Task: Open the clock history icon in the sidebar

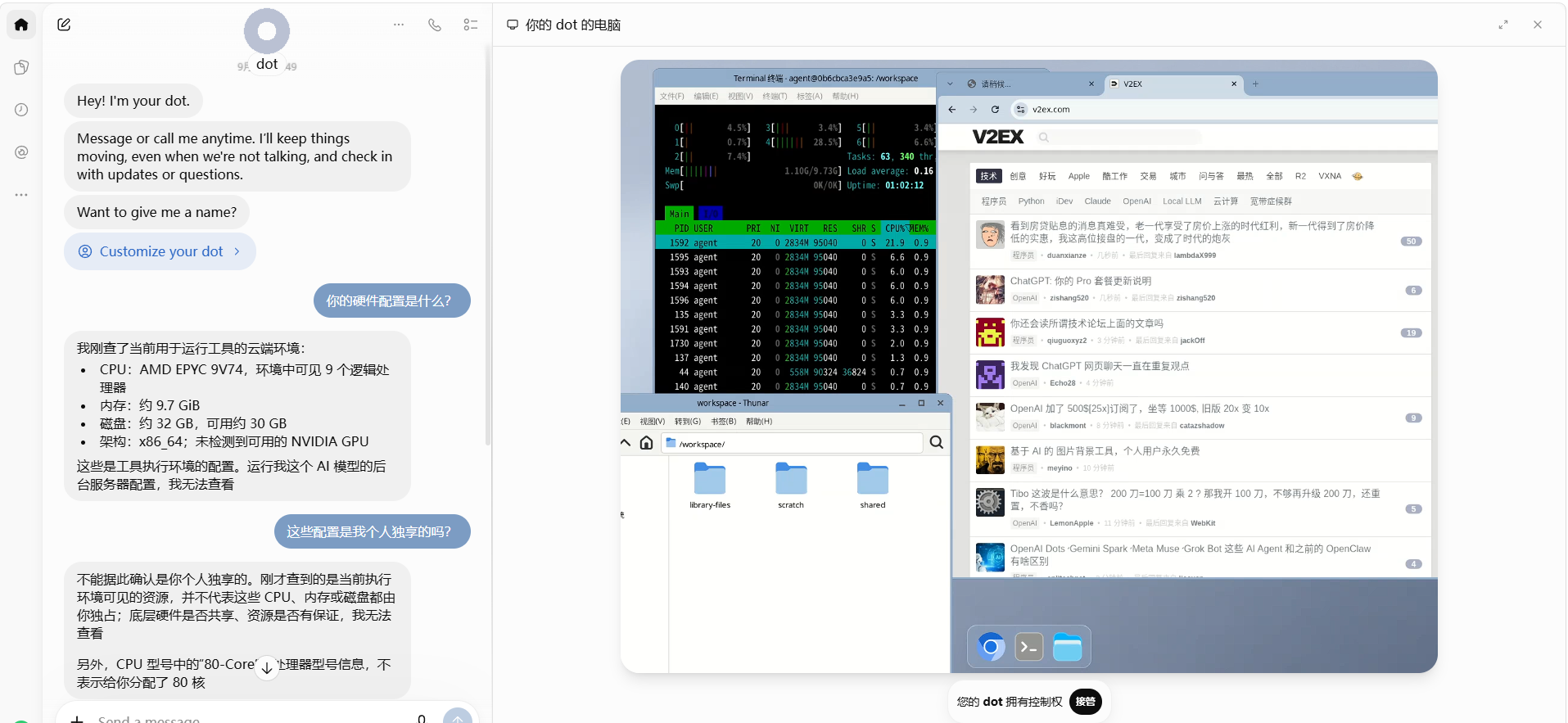Action: (21, 110)
